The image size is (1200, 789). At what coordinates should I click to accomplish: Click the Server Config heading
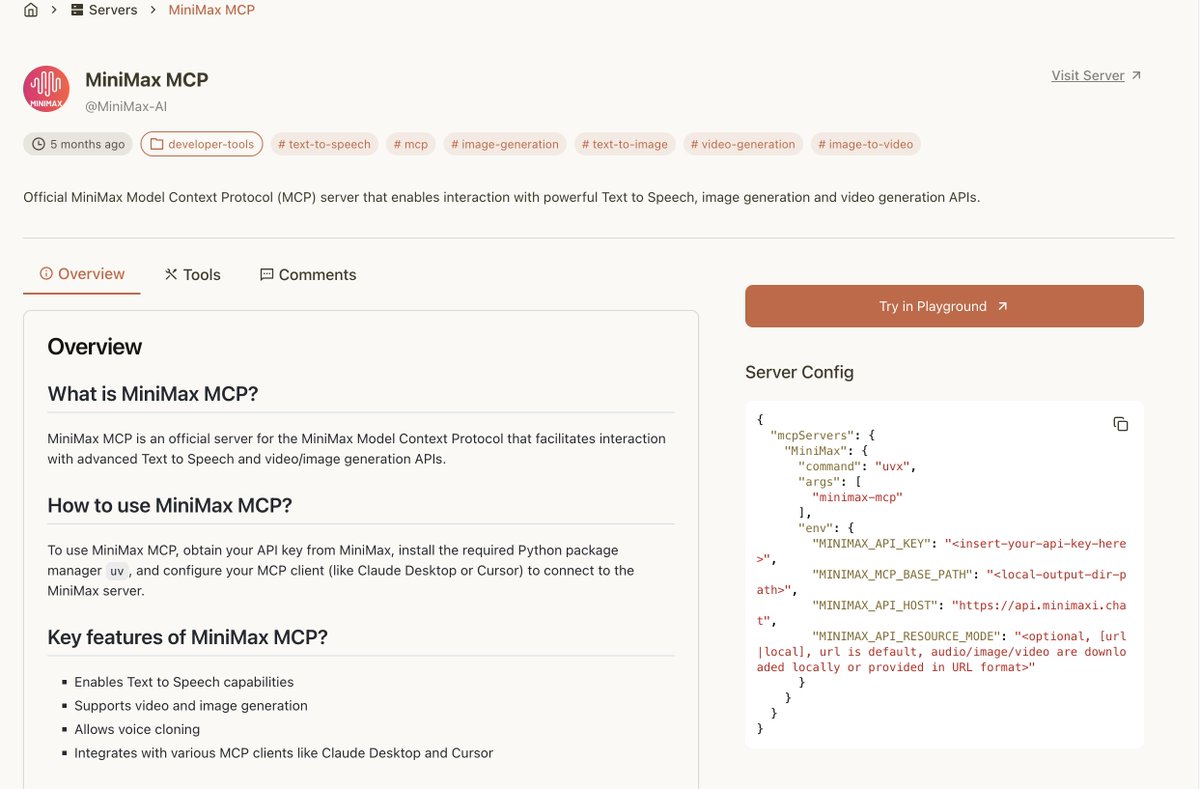pyautogui.click(x=799, y=372)
